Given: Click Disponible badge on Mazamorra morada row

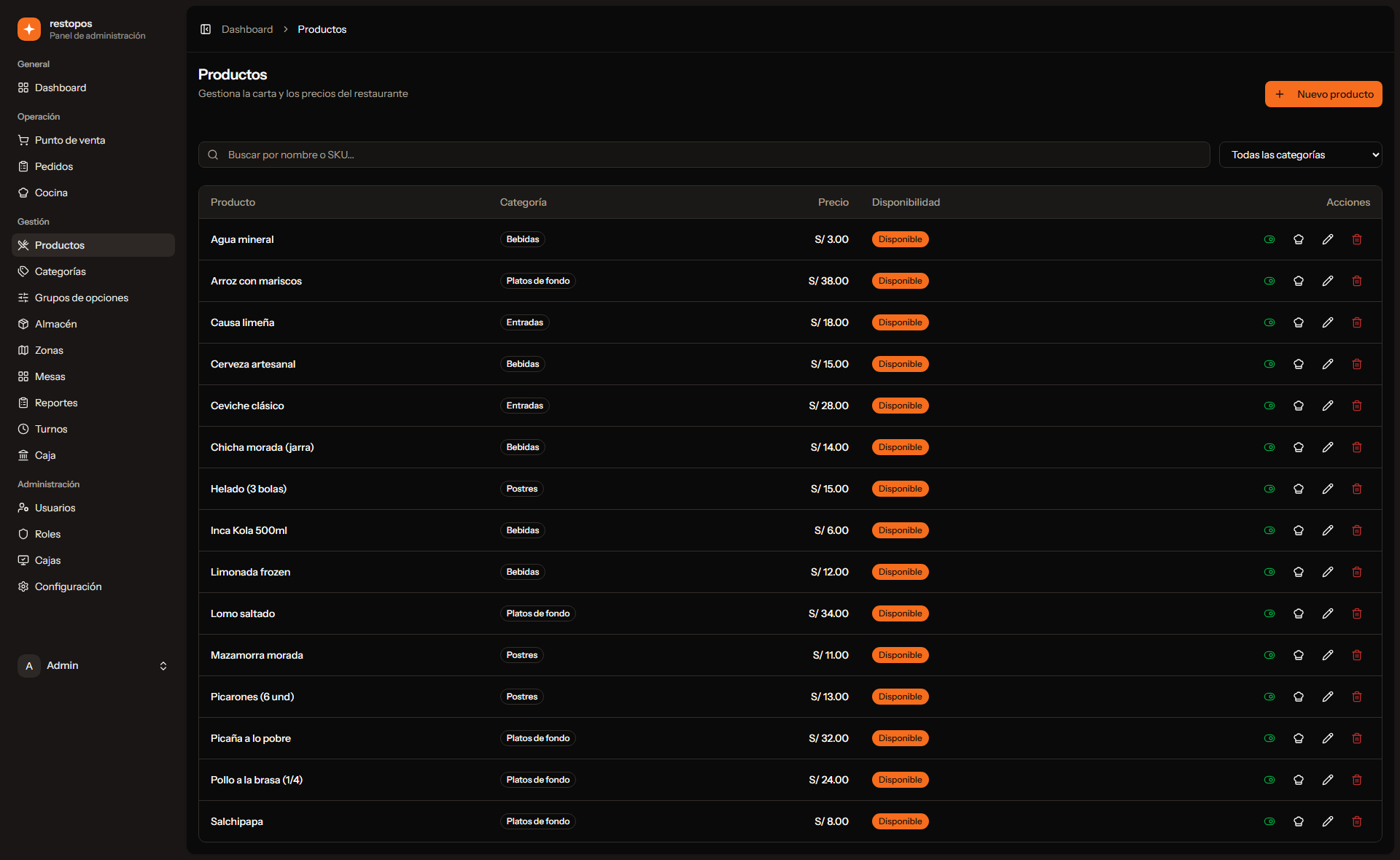Looking at the screenshot, I should (900, 655).
